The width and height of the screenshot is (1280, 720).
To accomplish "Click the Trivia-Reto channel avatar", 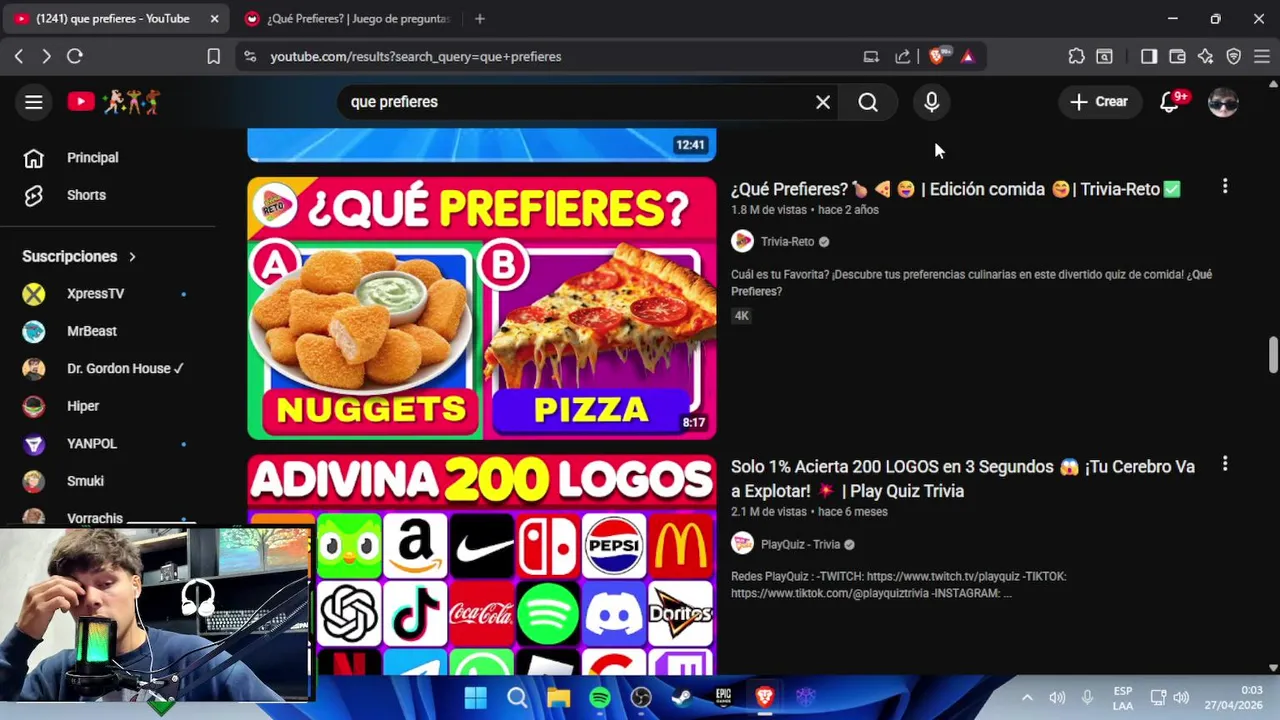I will (742, 242).
